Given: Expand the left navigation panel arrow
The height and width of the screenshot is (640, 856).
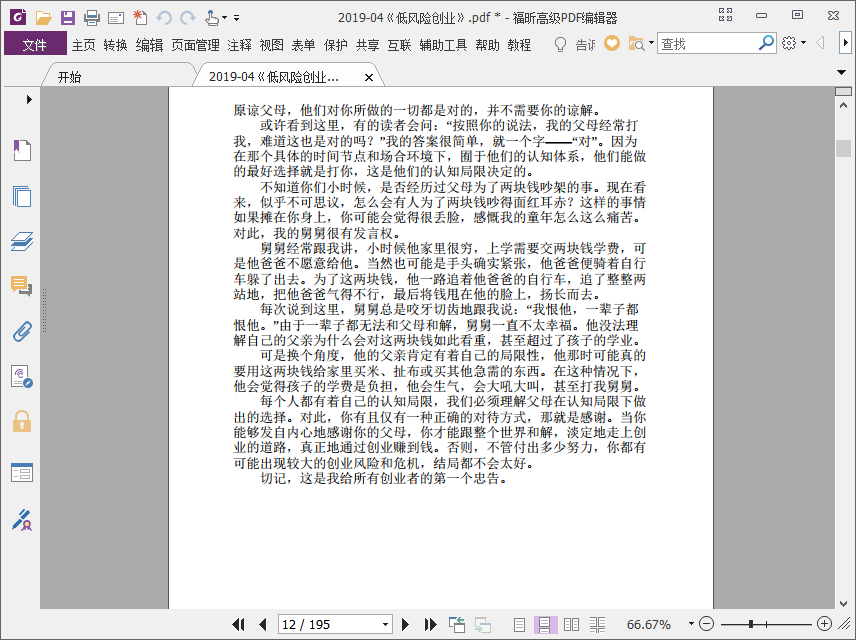Looking at the screenshot, I should click(x=29, y=99).
